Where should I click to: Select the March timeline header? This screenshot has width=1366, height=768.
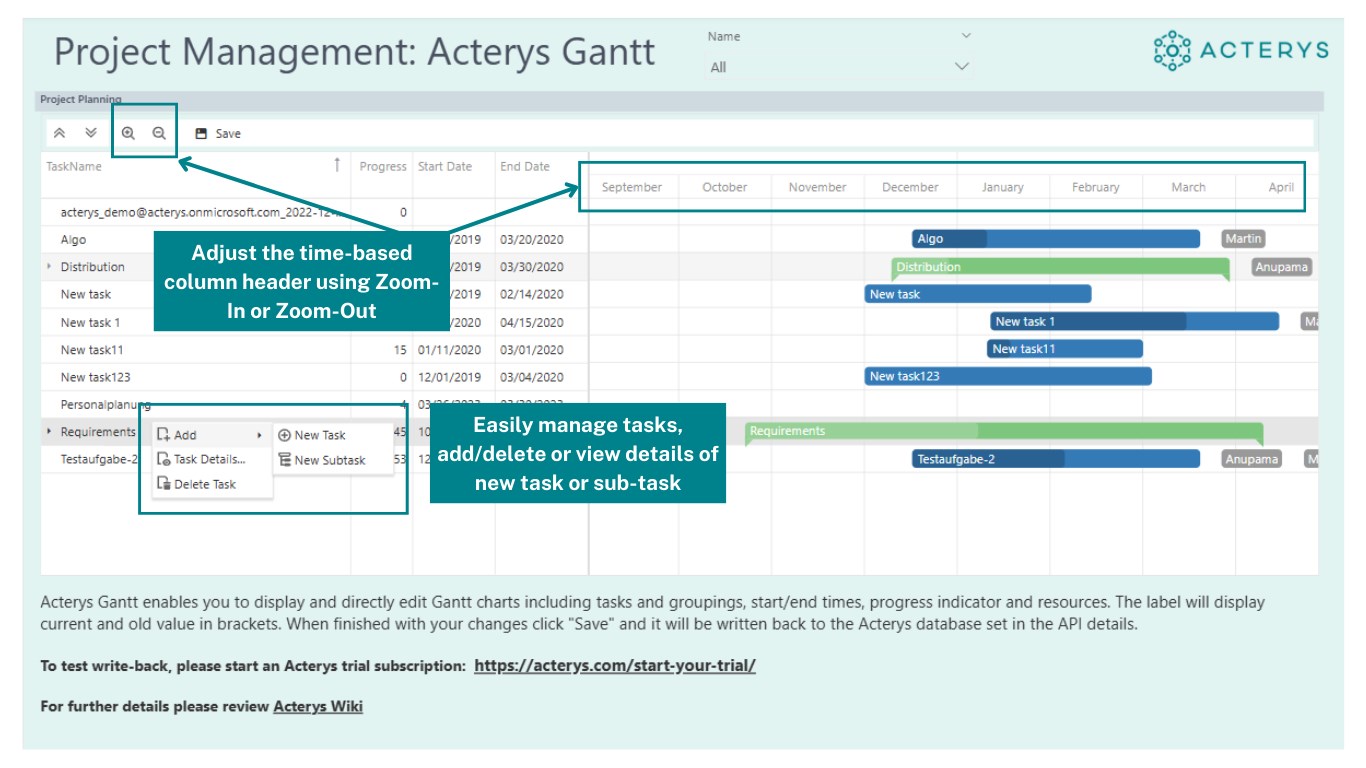coord(1189,187)
